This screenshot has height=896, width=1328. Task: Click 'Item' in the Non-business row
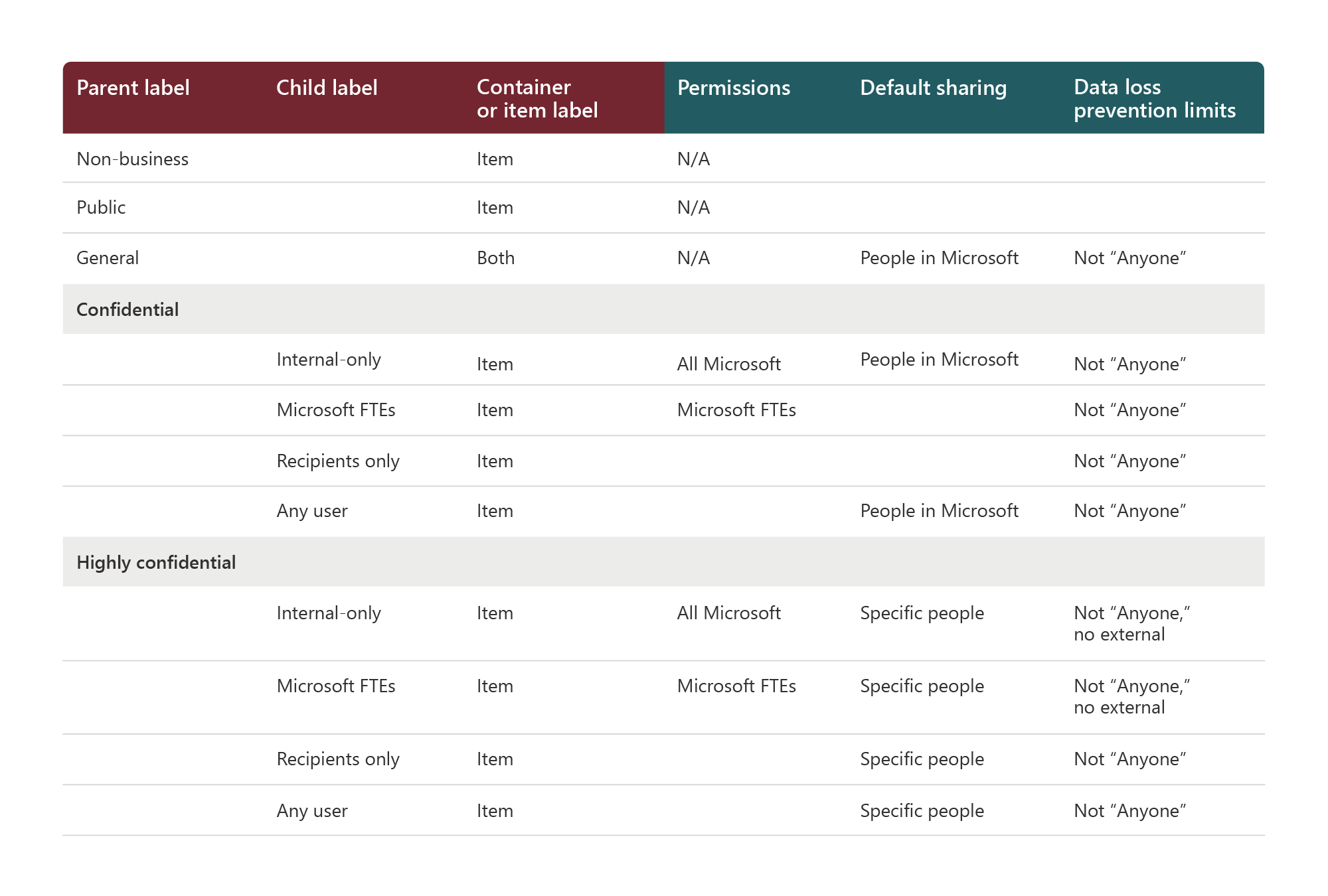[x=495, y=159]
